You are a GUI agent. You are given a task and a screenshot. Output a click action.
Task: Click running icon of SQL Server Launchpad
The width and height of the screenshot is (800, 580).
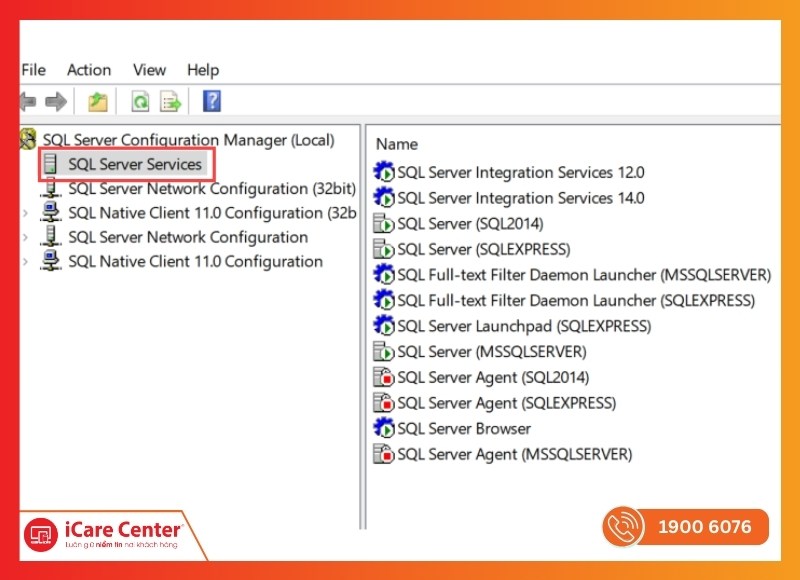(x=384, y=325)
